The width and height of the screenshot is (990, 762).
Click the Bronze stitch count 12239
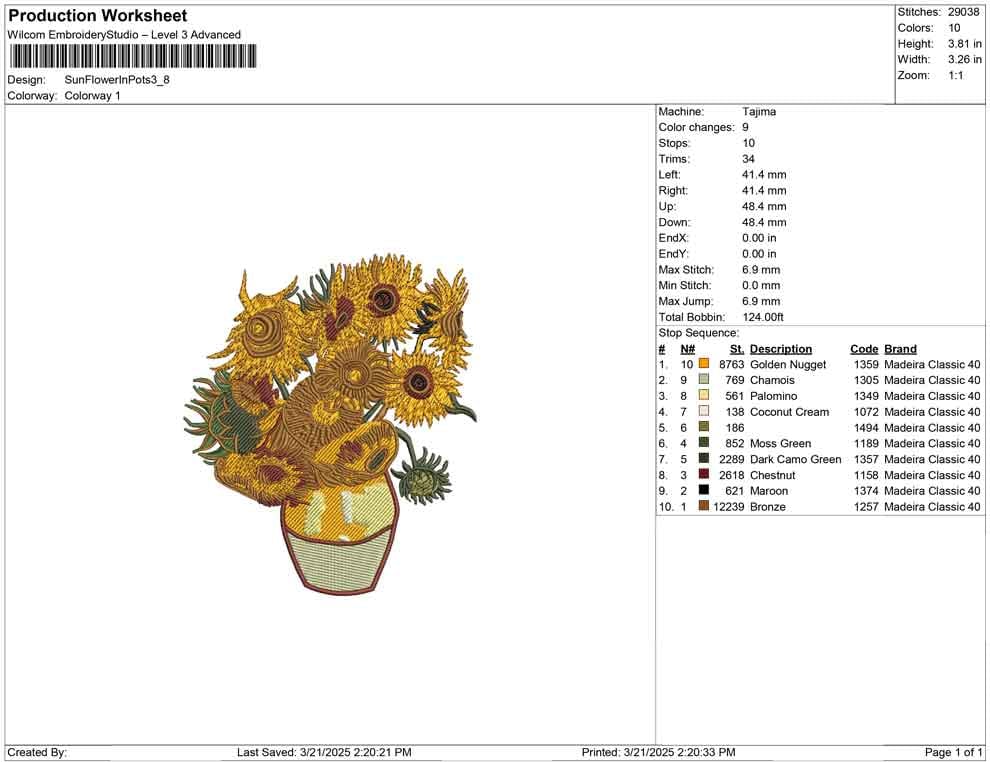[x=729, y=506]
